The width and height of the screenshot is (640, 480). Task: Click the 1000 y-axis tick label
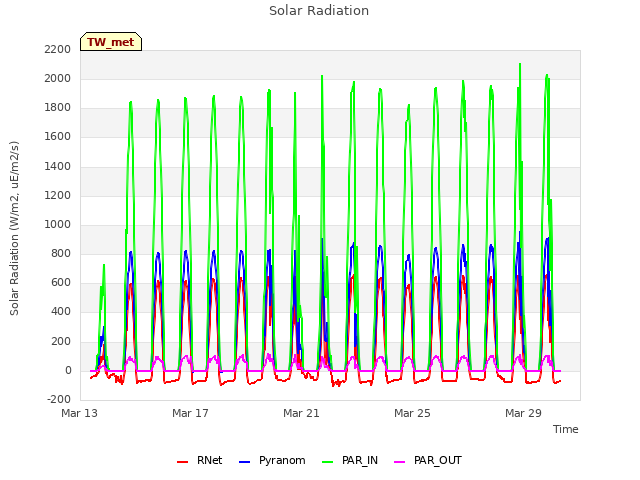click(58, 224)
